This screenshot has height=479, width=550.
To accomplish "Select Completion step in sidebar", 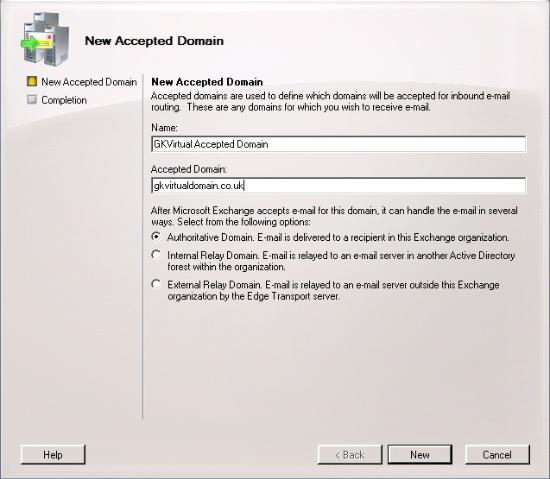I will (x=64, y=100).
